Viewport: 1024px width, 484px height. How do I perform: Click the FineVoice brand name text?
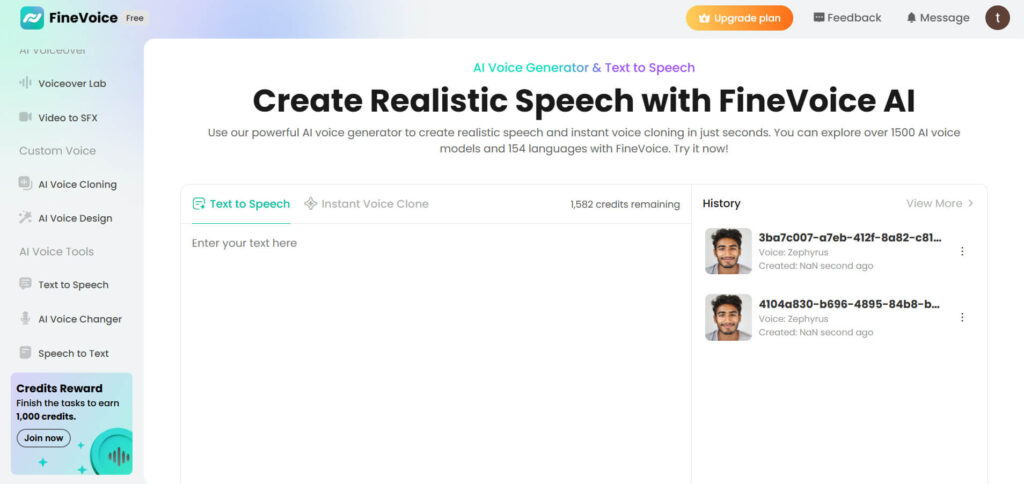[x=84, y=18]
